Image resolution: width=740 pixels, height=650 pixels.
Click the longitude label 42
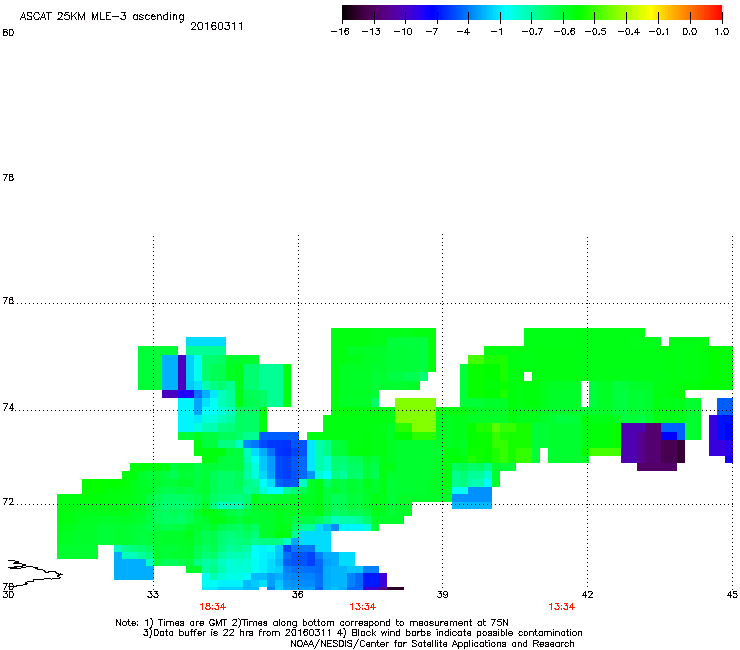[x=587, y=594]
